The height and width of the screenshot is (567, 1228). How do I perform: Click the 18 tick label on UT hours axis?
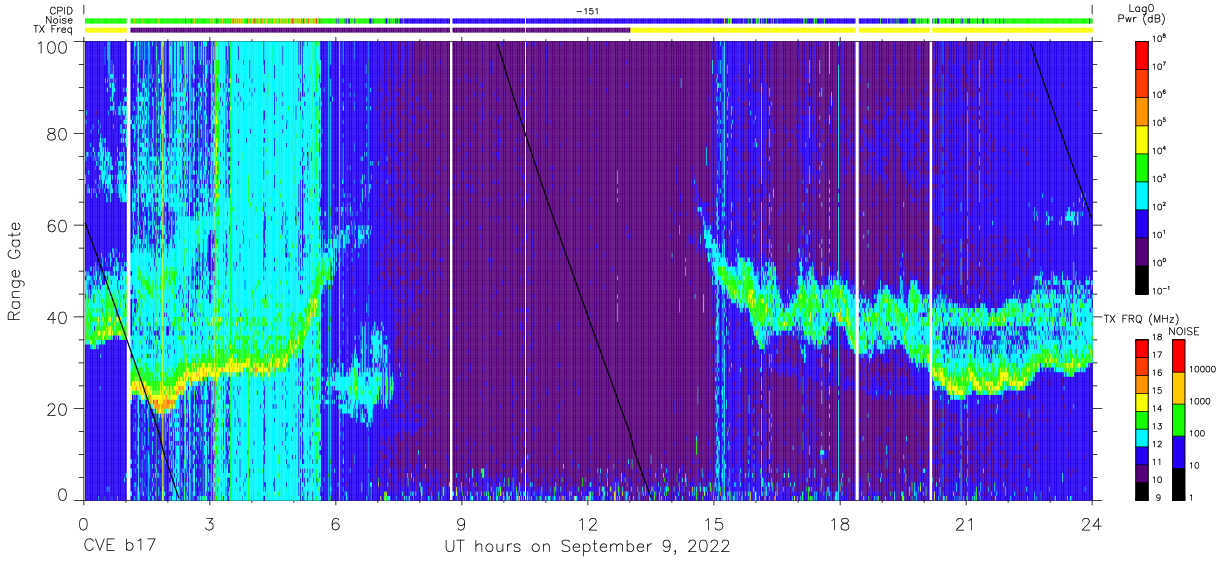840,525
